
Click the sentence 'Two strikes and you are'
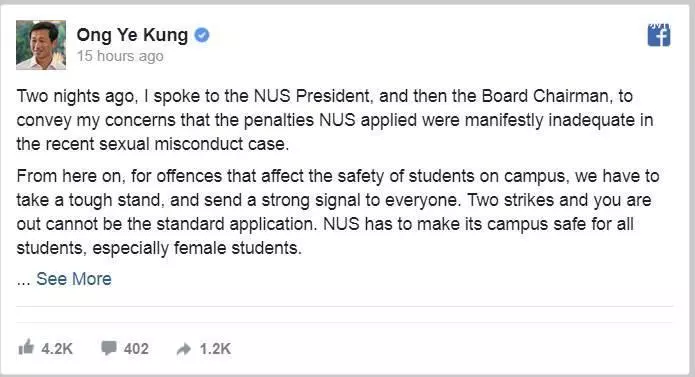tap(559, 200)
